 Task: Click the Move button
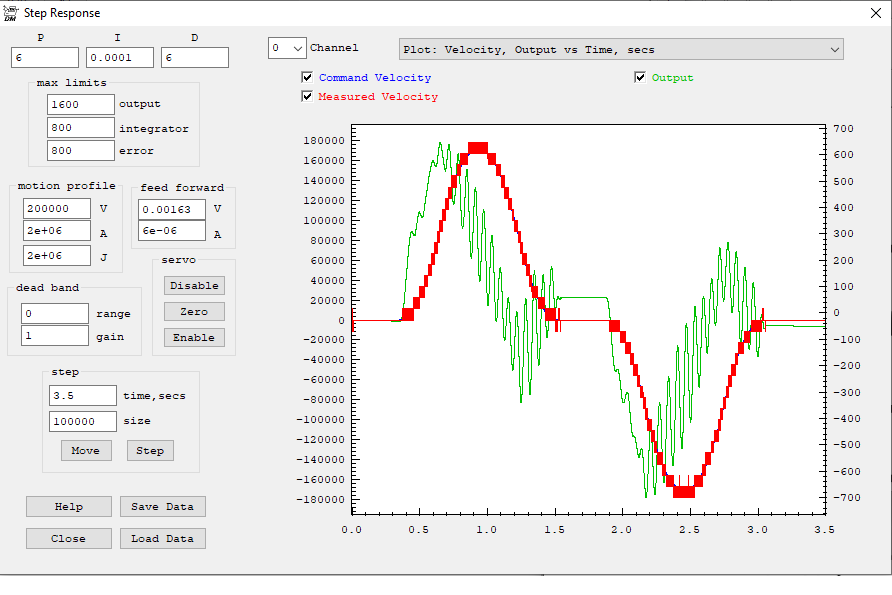coord(85,451)
